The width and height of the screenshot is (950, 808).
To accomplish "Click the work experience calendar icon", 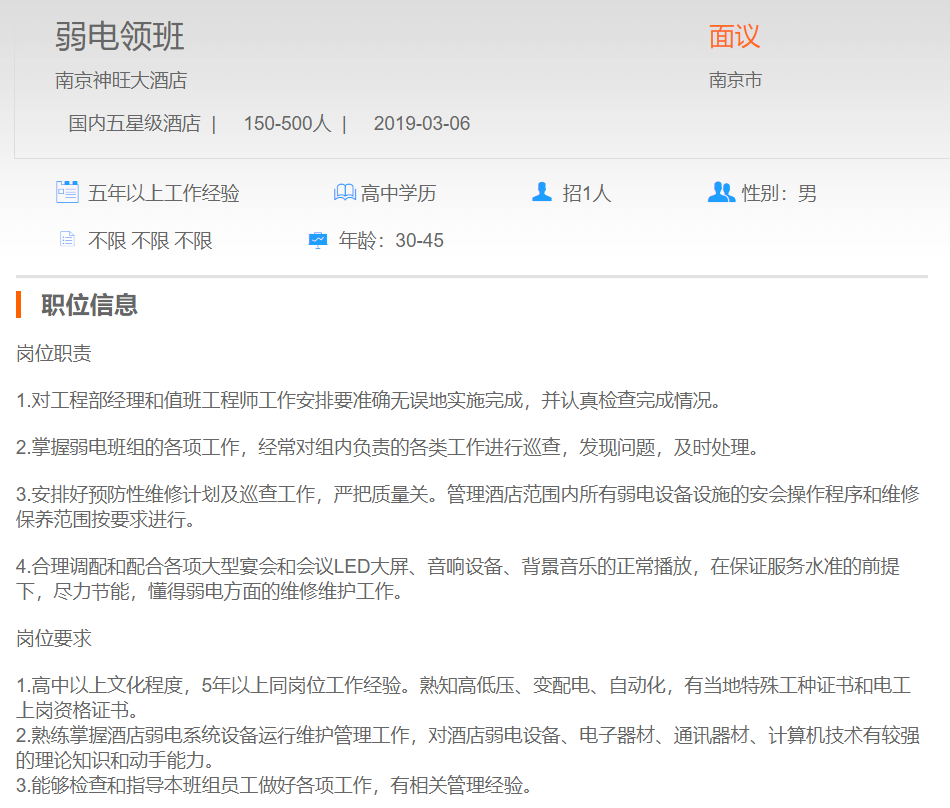I will [67, 192].
